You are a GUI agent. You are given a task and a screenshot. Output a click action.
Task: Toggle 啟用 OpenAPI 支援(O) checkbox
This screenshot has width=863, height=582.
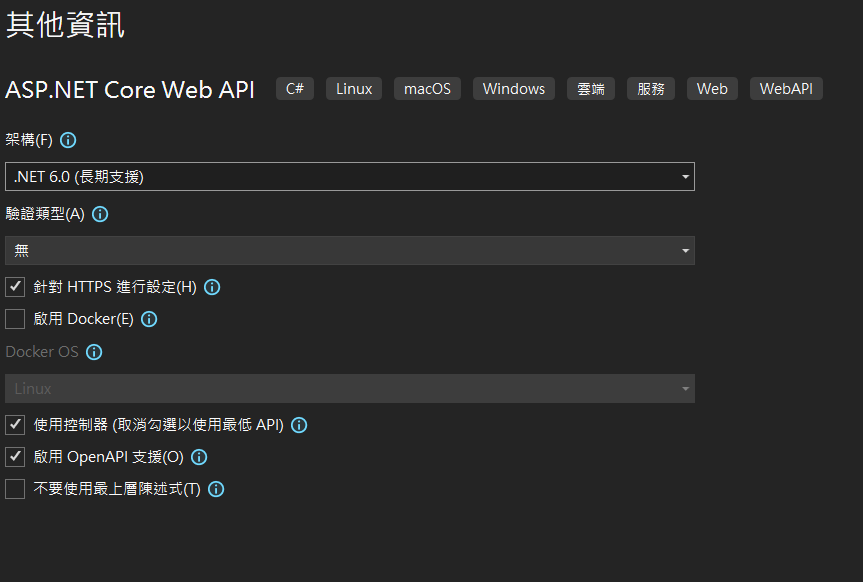15,456
